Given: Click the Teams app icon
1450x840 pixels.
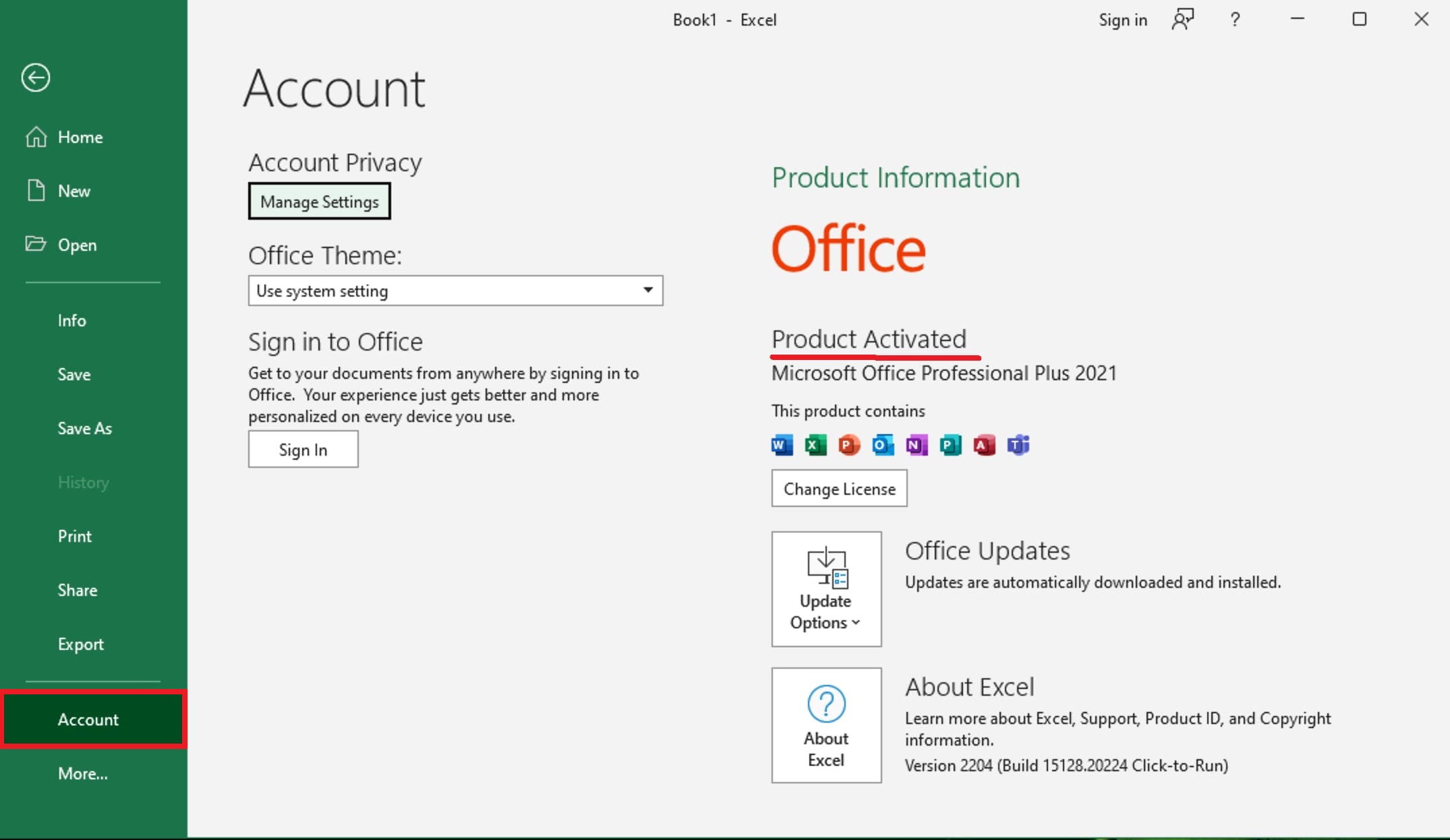Looking at the screenshot, I should click(x=1018, y=445).
